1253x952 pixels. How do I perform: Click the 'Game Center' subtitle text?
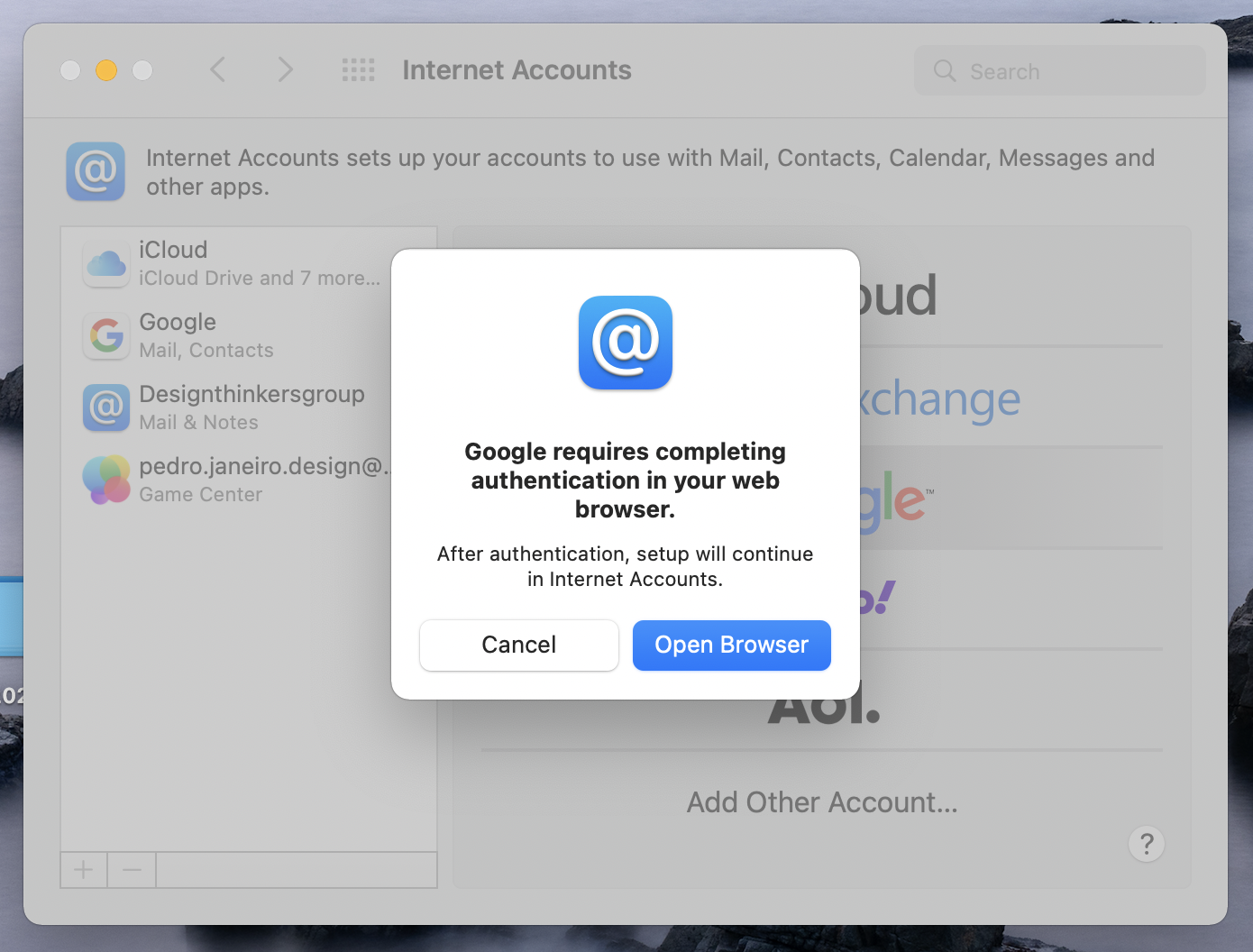201,495
